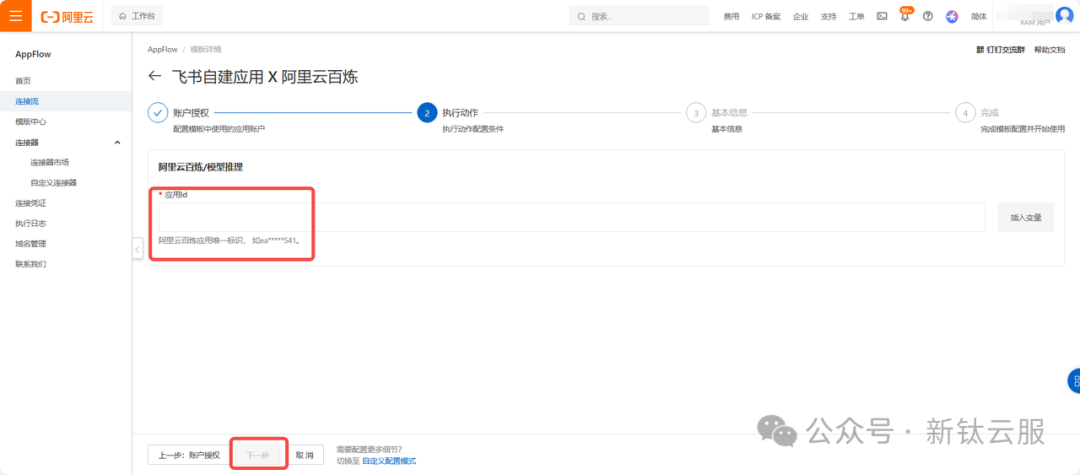Click step 1 账户授权 checkmark circle

click(x=158, y=113)
